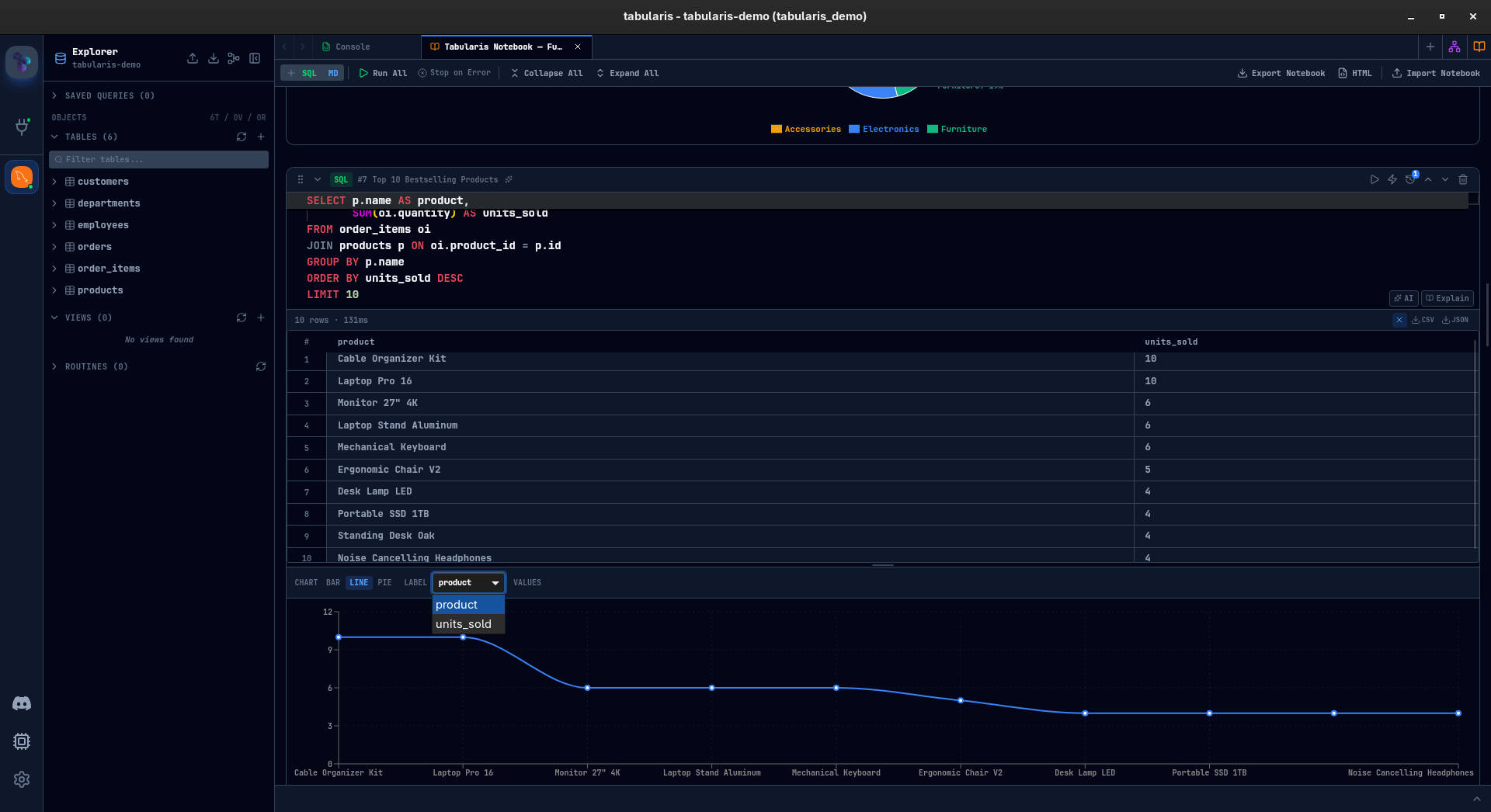
Task: Close the Tabularis Notebook tab
Action: [x=578, y=47]
